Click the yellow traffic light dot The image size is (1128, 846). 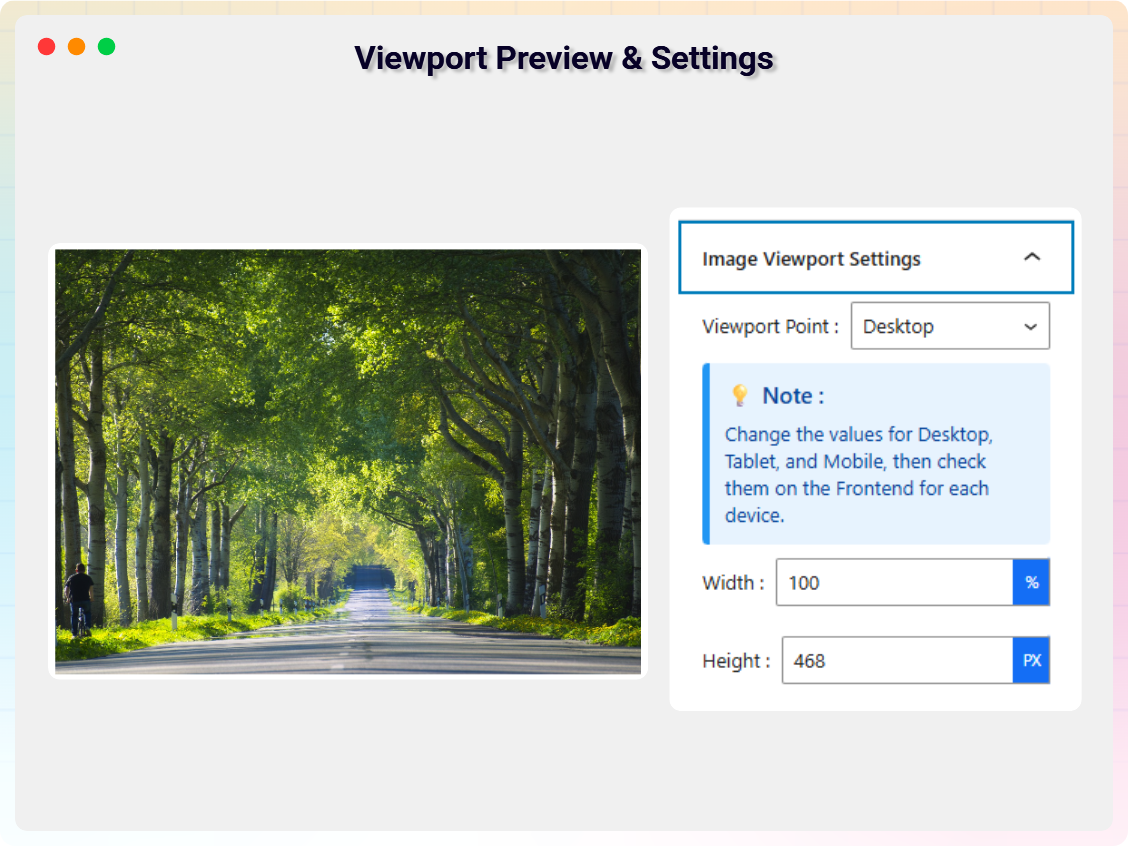pos(75,46)
